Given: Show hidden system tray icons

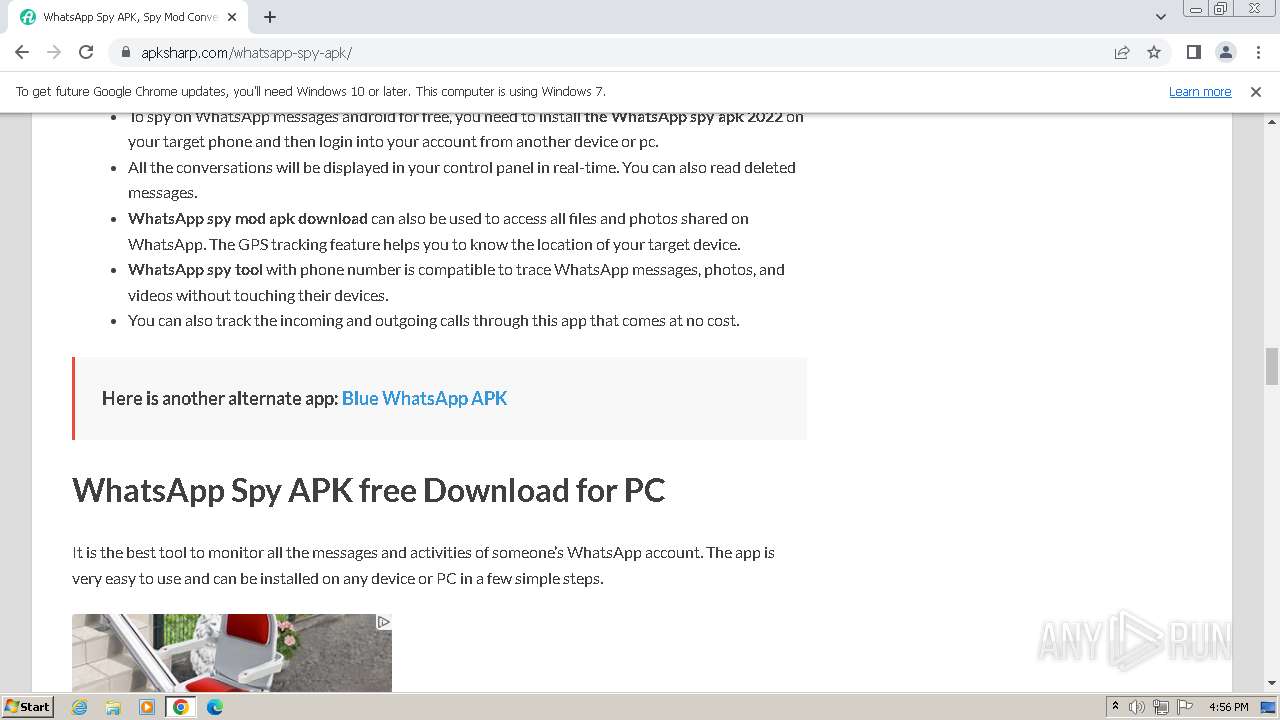Looking at the screenshot, I should tap(1115, 706).
